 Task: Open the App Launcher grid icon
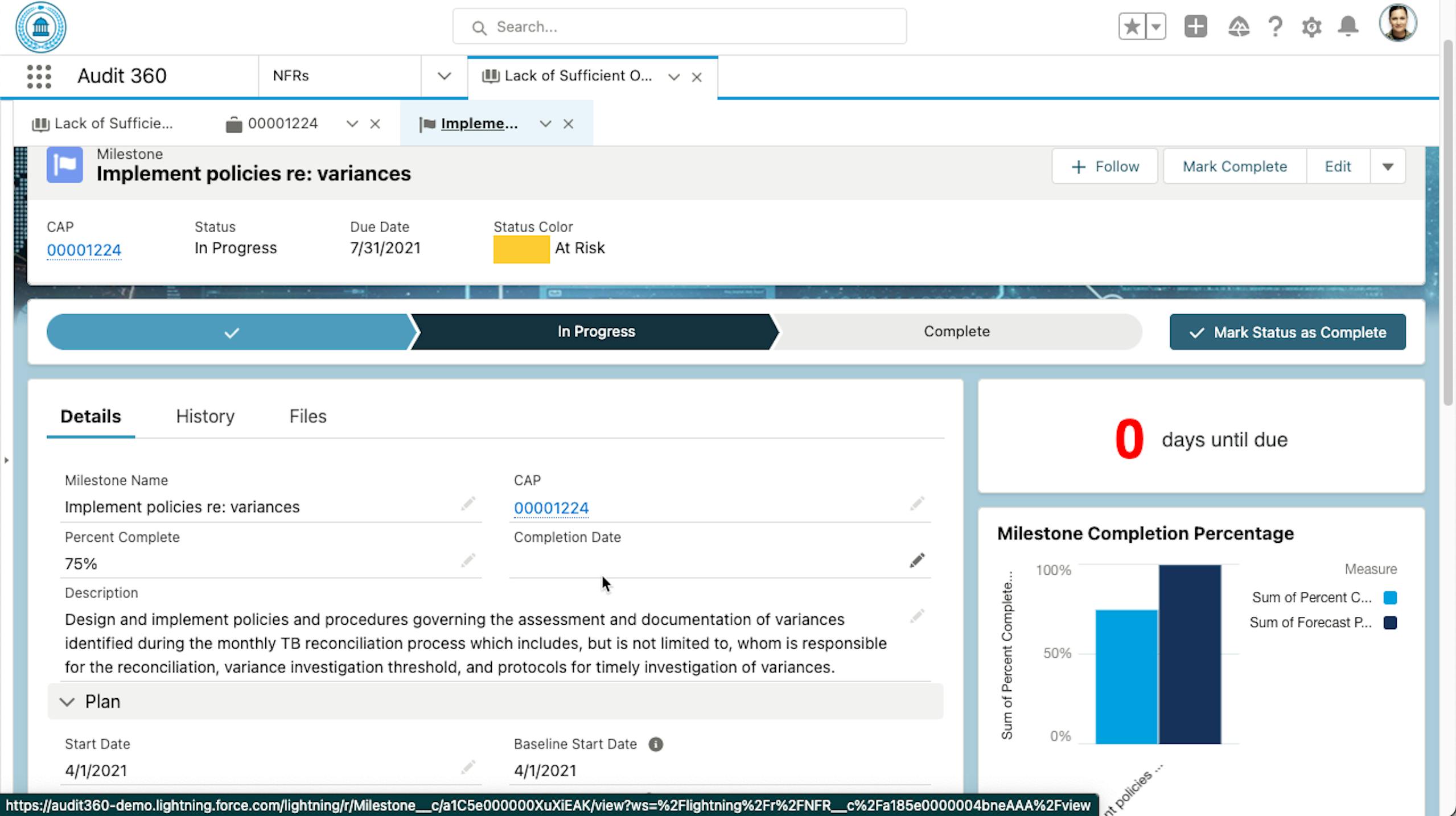pyautogui.click(x=39, y=76)
